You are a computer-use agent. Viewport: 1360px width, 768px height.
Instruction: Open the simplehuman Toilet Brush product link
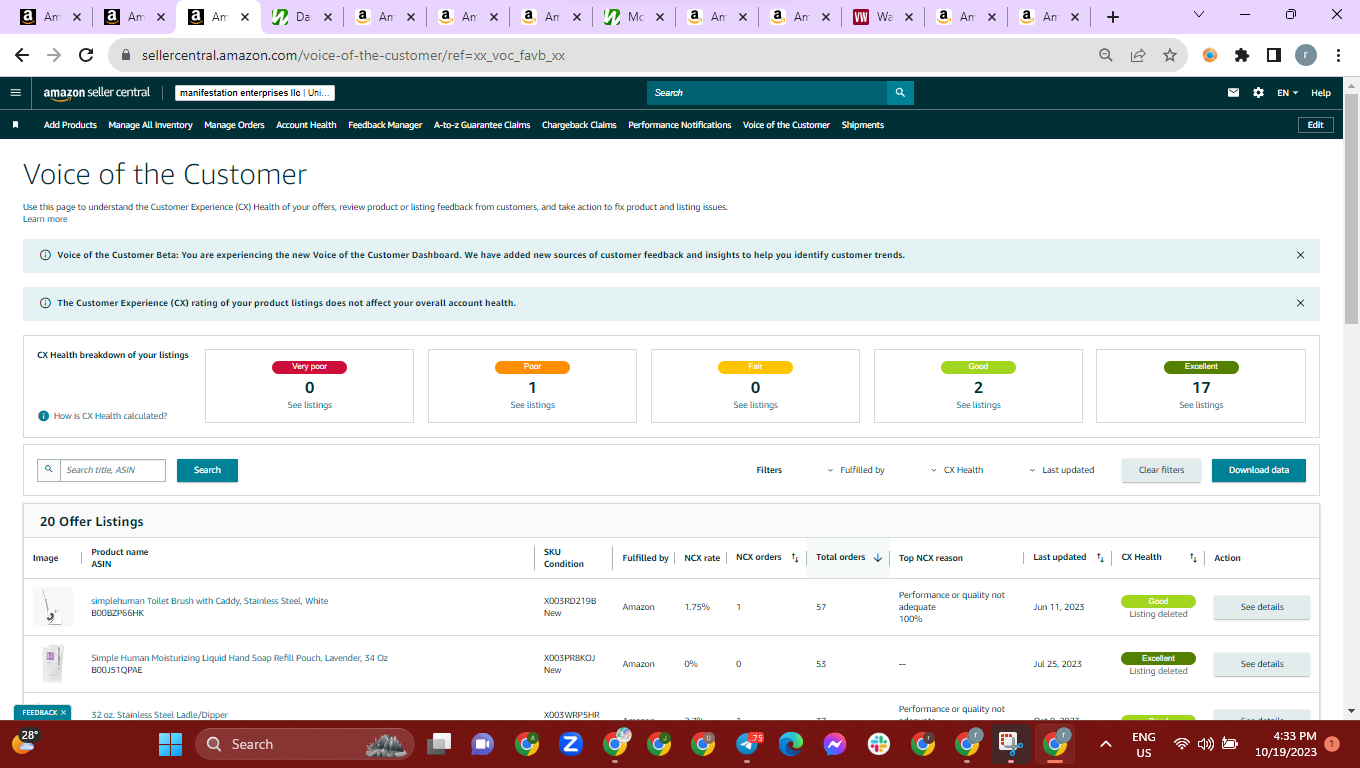(210, 601)
